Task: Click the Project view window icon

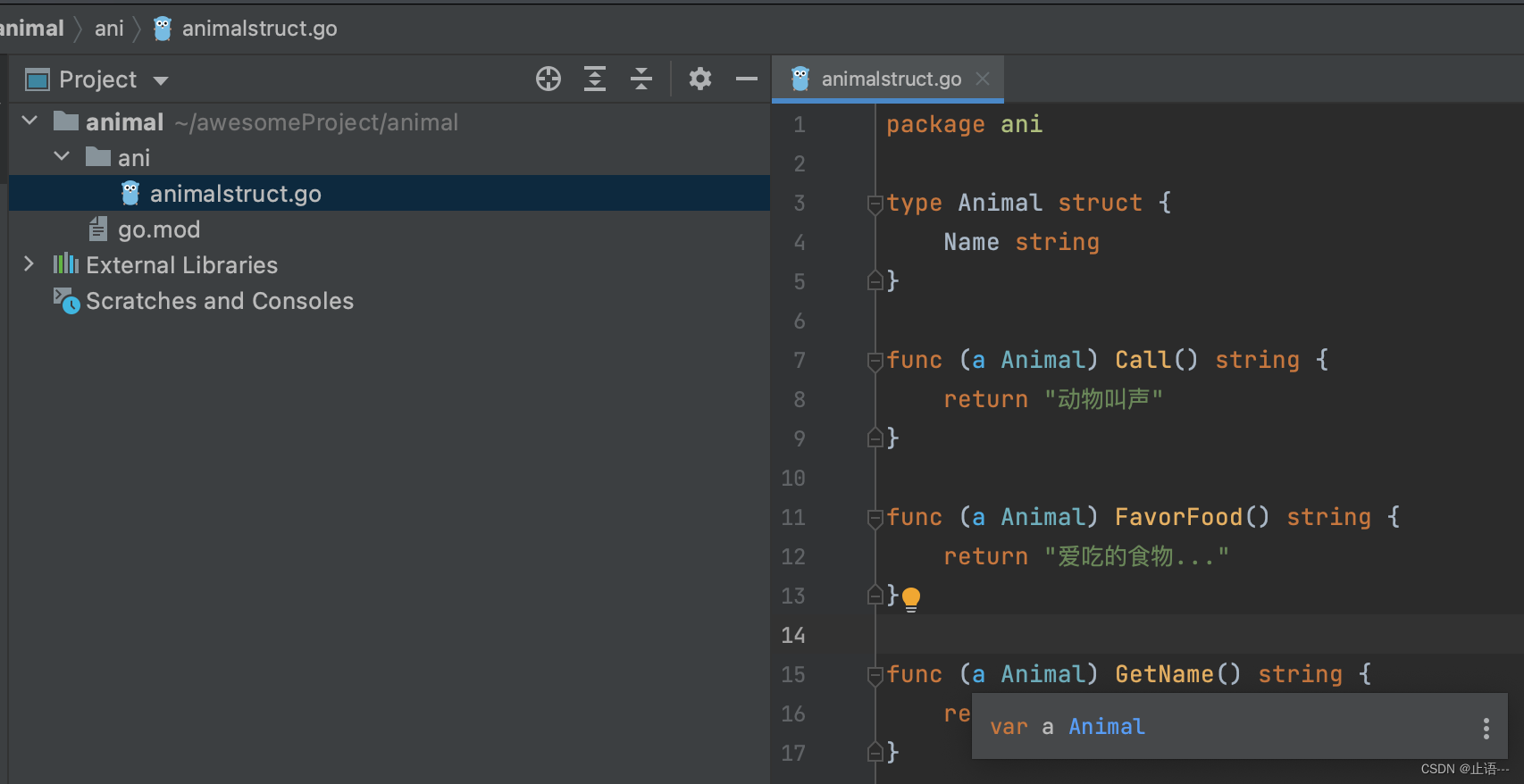Action: (38, 80)
